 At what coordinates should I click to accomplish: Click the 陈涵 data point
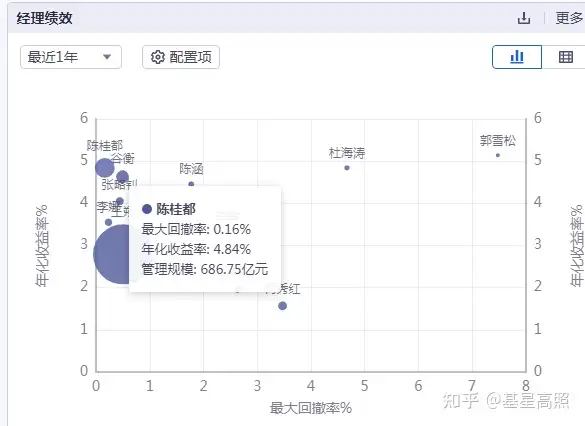(191, 184)
